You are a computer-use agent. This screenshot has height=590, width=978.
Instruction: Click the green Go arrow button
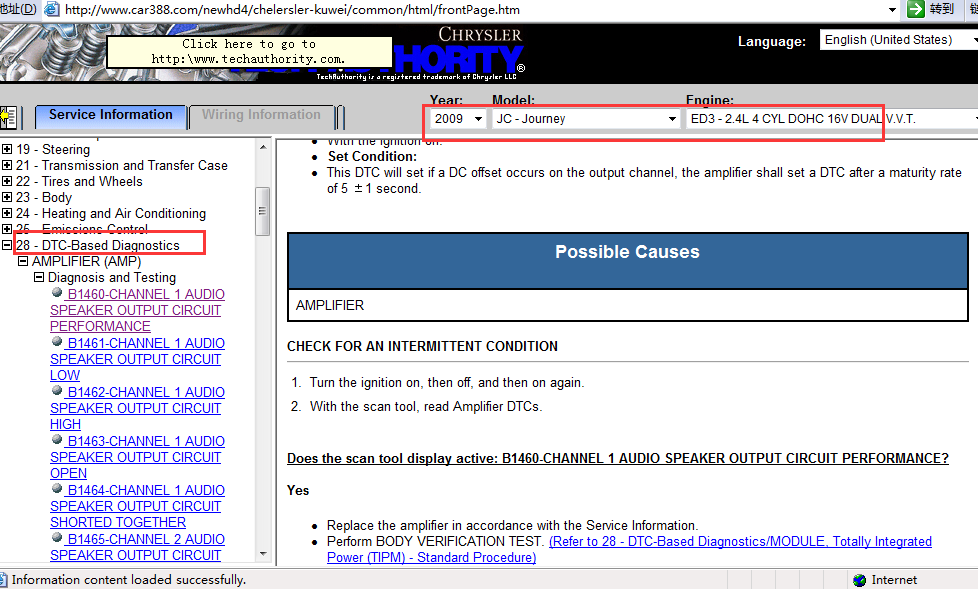[x=916, y=9]
